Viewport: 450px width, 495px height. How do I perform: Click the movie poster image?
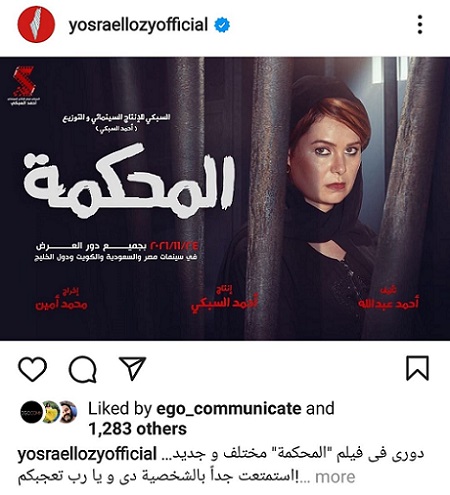(x=225, y=199)
